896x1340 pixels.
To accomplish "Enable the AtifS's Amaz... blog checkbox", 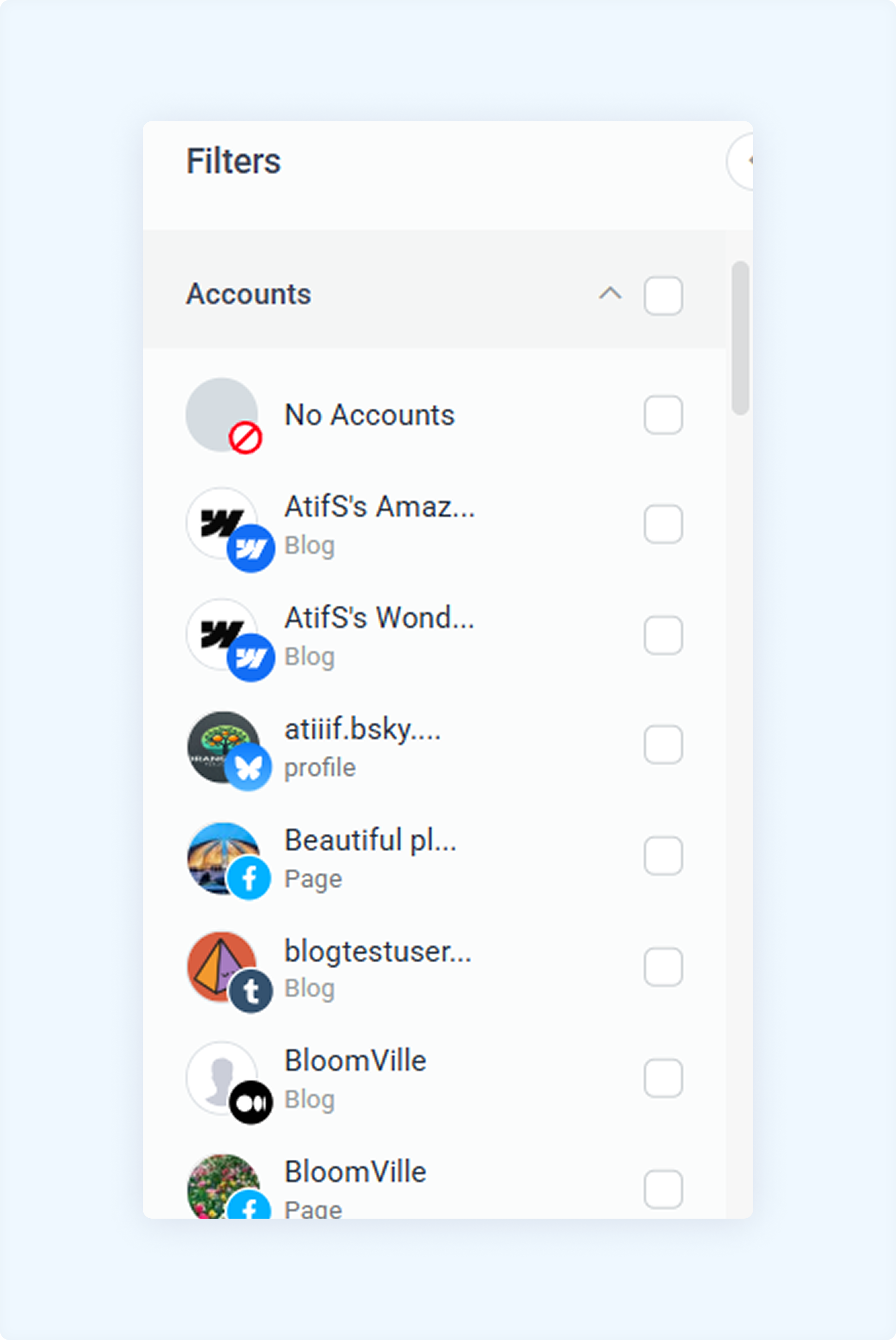I will coord(663,524).
